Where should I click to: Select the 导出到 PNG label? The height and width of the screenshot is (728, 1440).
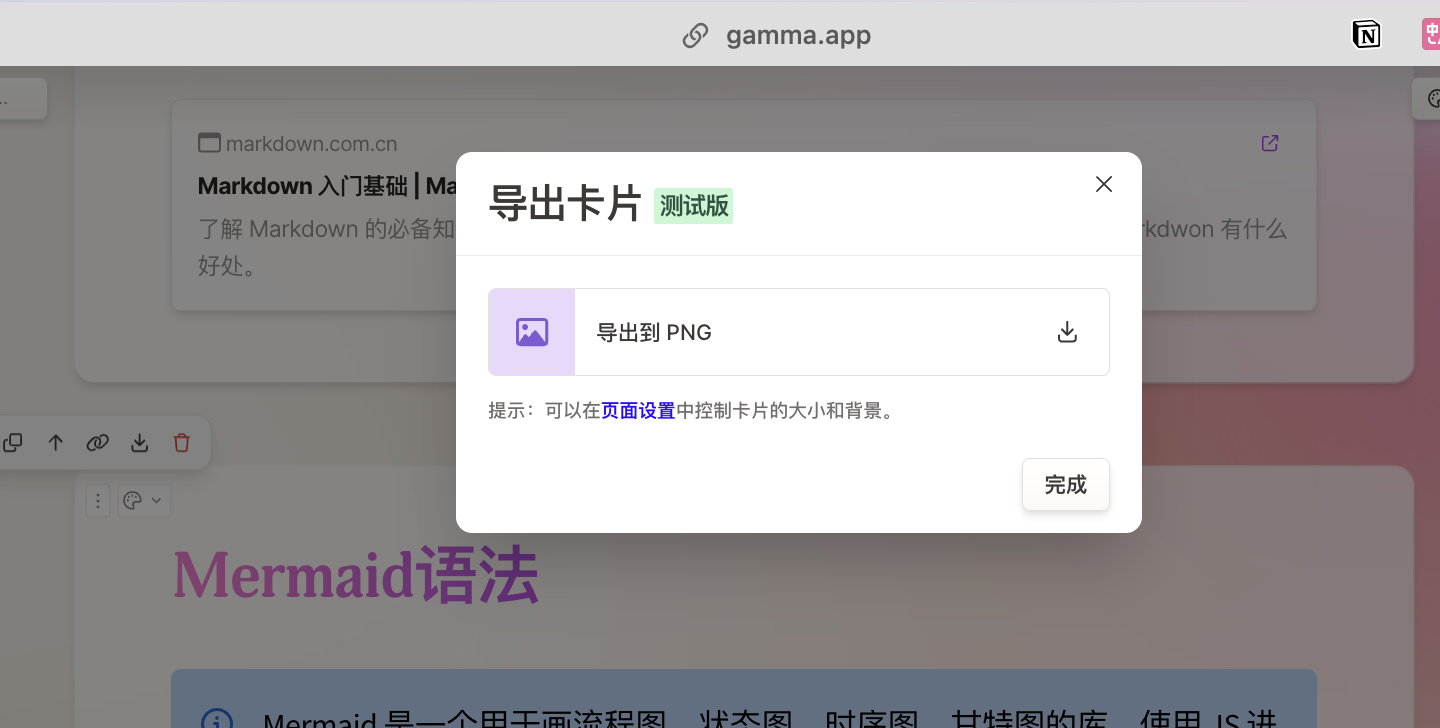coord(654,333)
